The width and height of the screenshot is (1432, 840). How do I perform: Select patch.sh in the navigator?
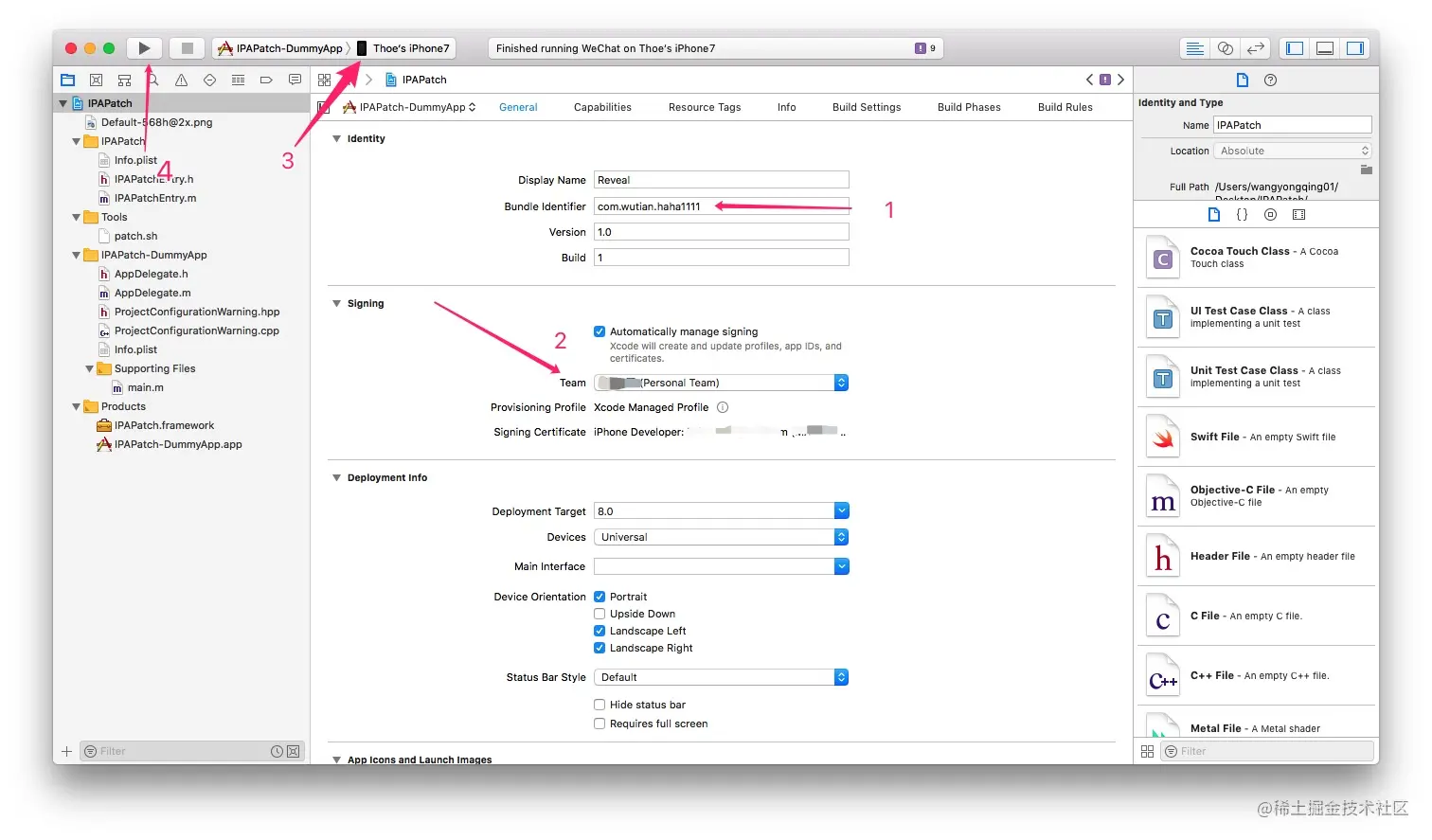pos(135,236)
